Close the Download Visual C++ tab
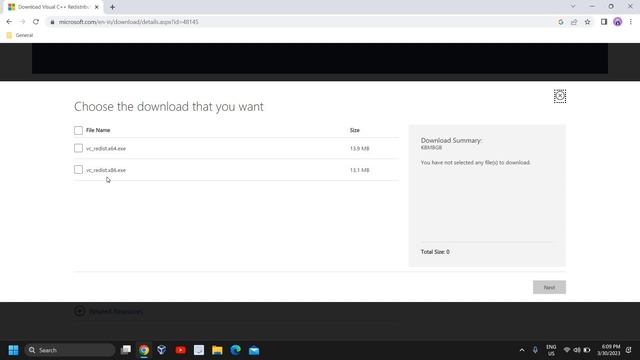Viewport: 640px width, 360px height. [x=97, y=7]
